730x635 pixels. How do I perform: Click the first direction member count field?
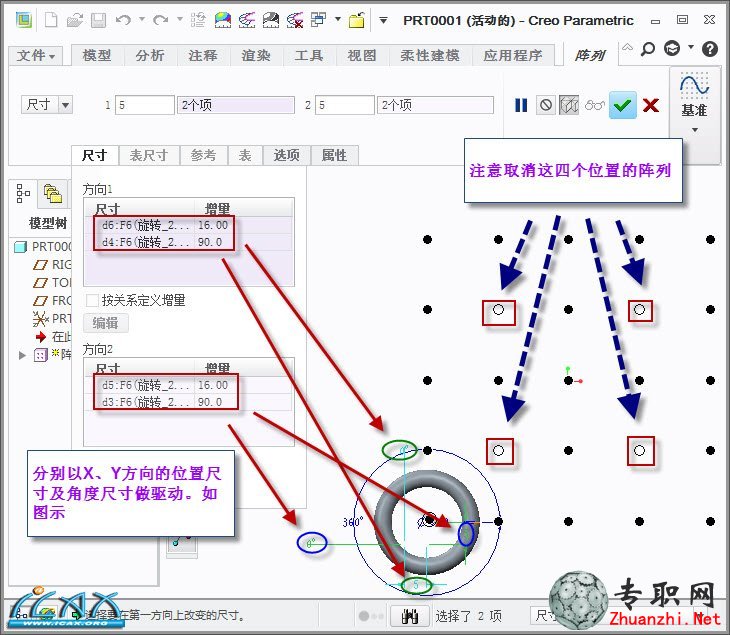coord(145,105)
